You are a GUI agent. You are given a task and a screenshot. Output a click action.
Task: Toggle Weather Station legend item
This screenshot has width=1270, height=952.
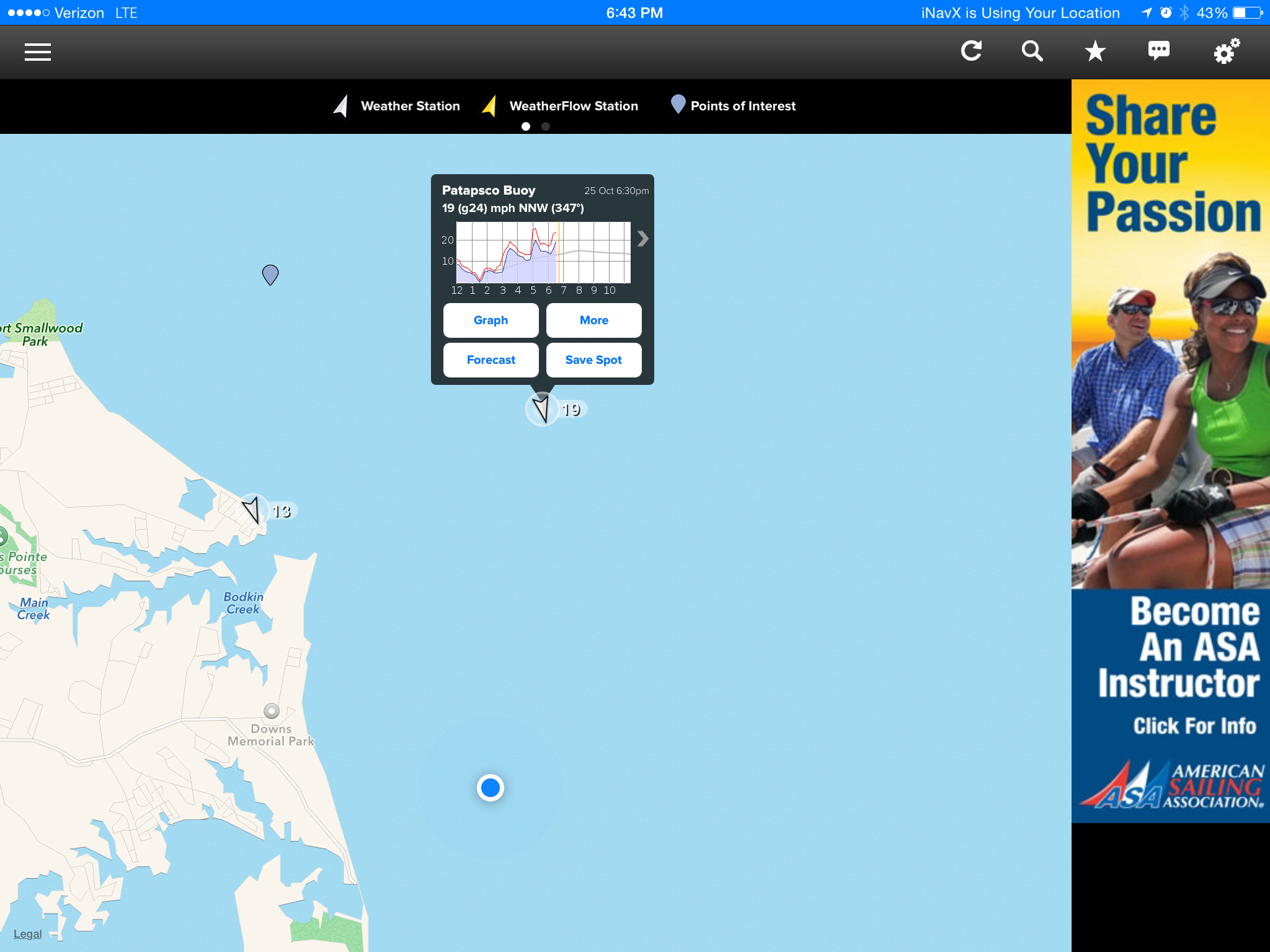pyautogui.click(x=397, y=106)
